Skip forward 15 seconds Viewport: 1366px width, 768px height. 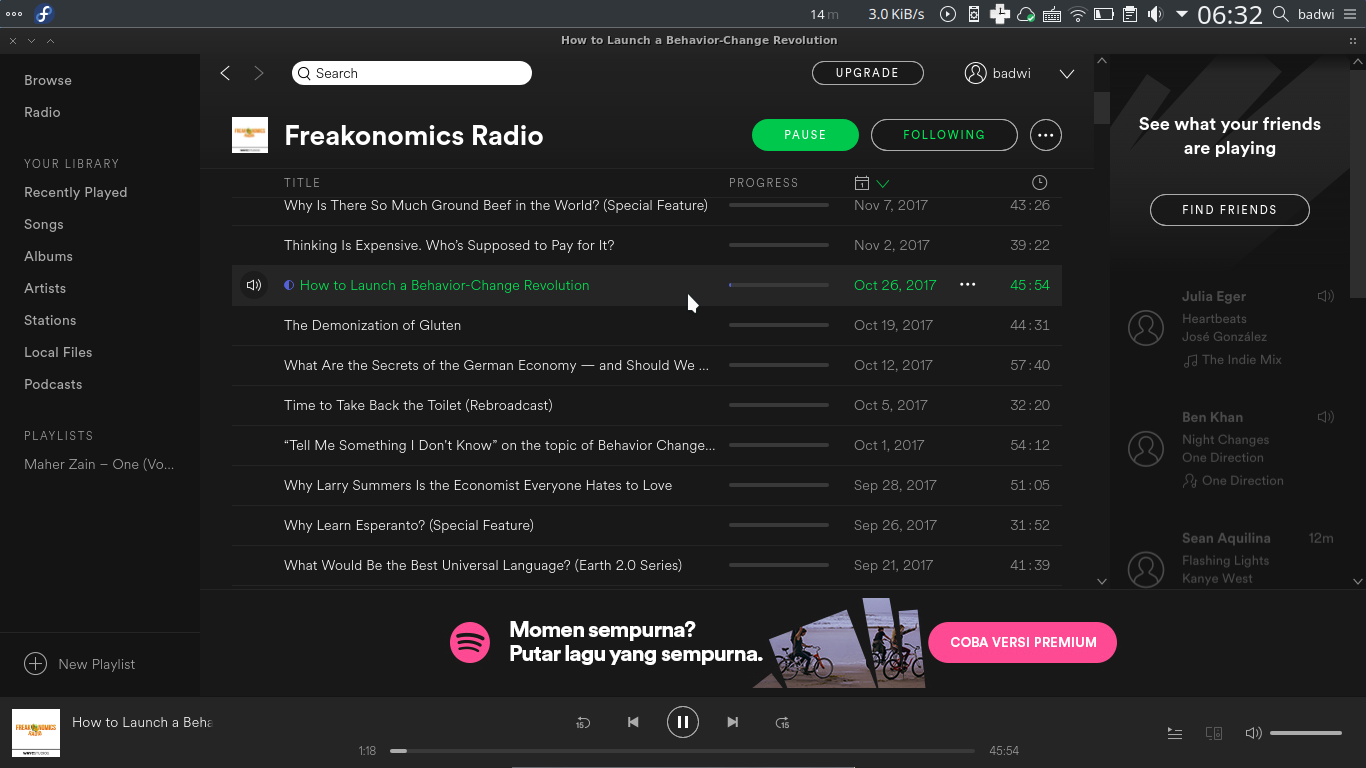(x=783, y=722)
